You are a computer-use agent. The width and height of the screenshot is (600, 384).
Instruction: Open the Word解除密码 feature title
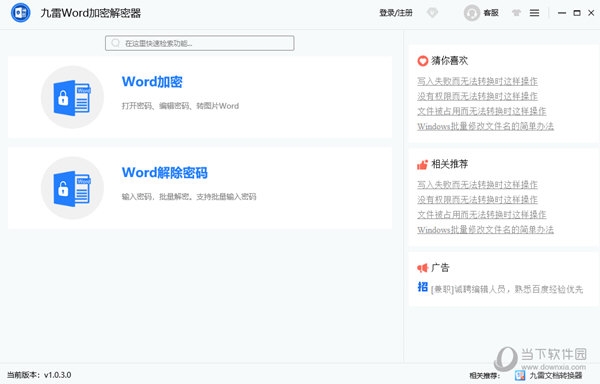165,172
